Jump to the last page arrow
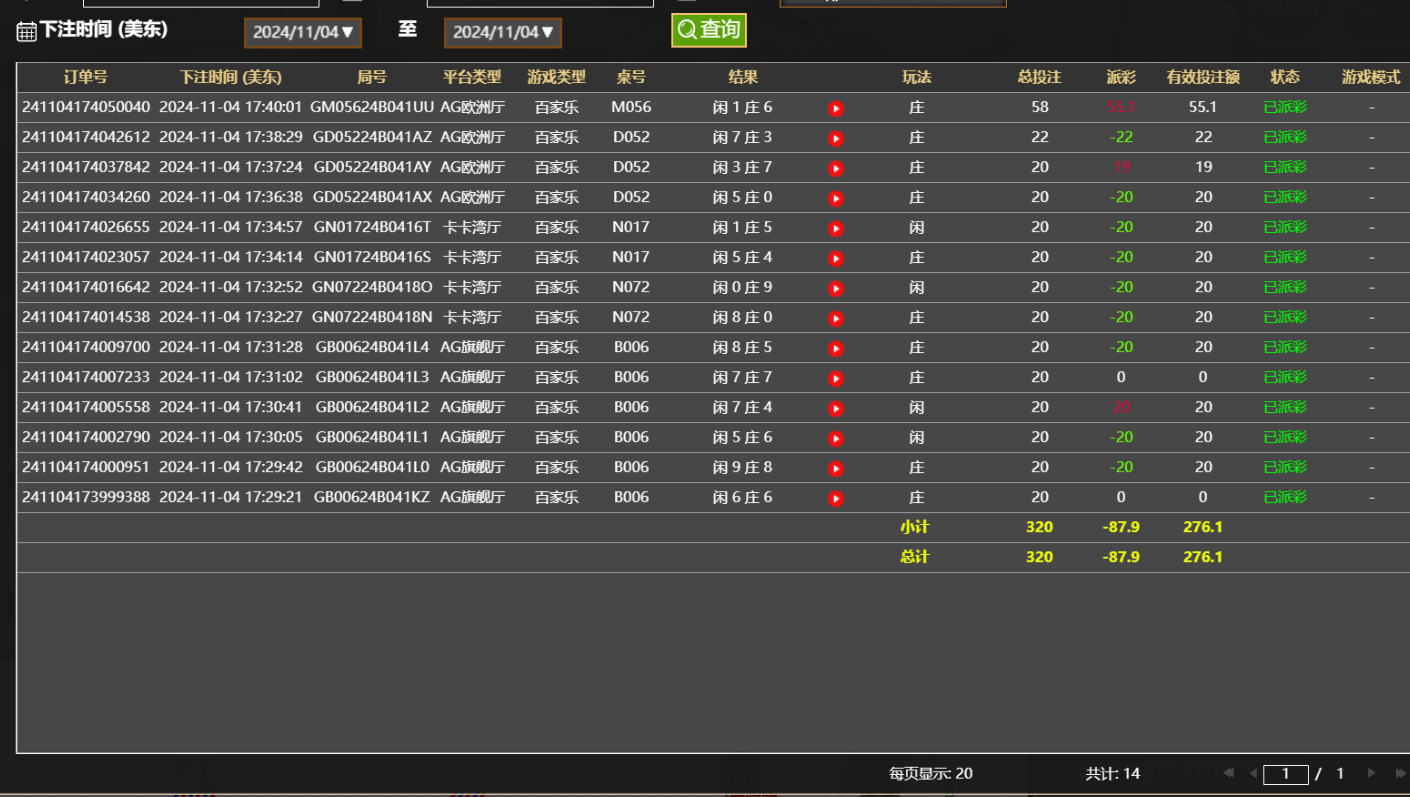Image resolution: width=1410 pixels, height=797 pixels. pos(1399,773)
